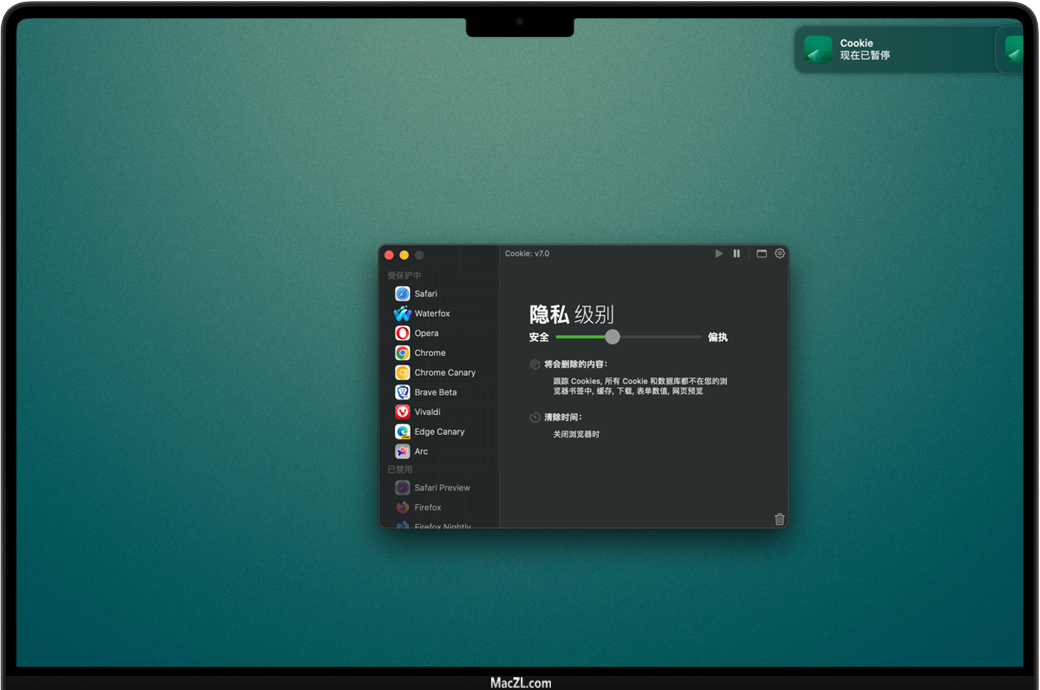Screen dimensions: 1040x690
Task: Select Arc browser in the list
Action: pos(420,451)
